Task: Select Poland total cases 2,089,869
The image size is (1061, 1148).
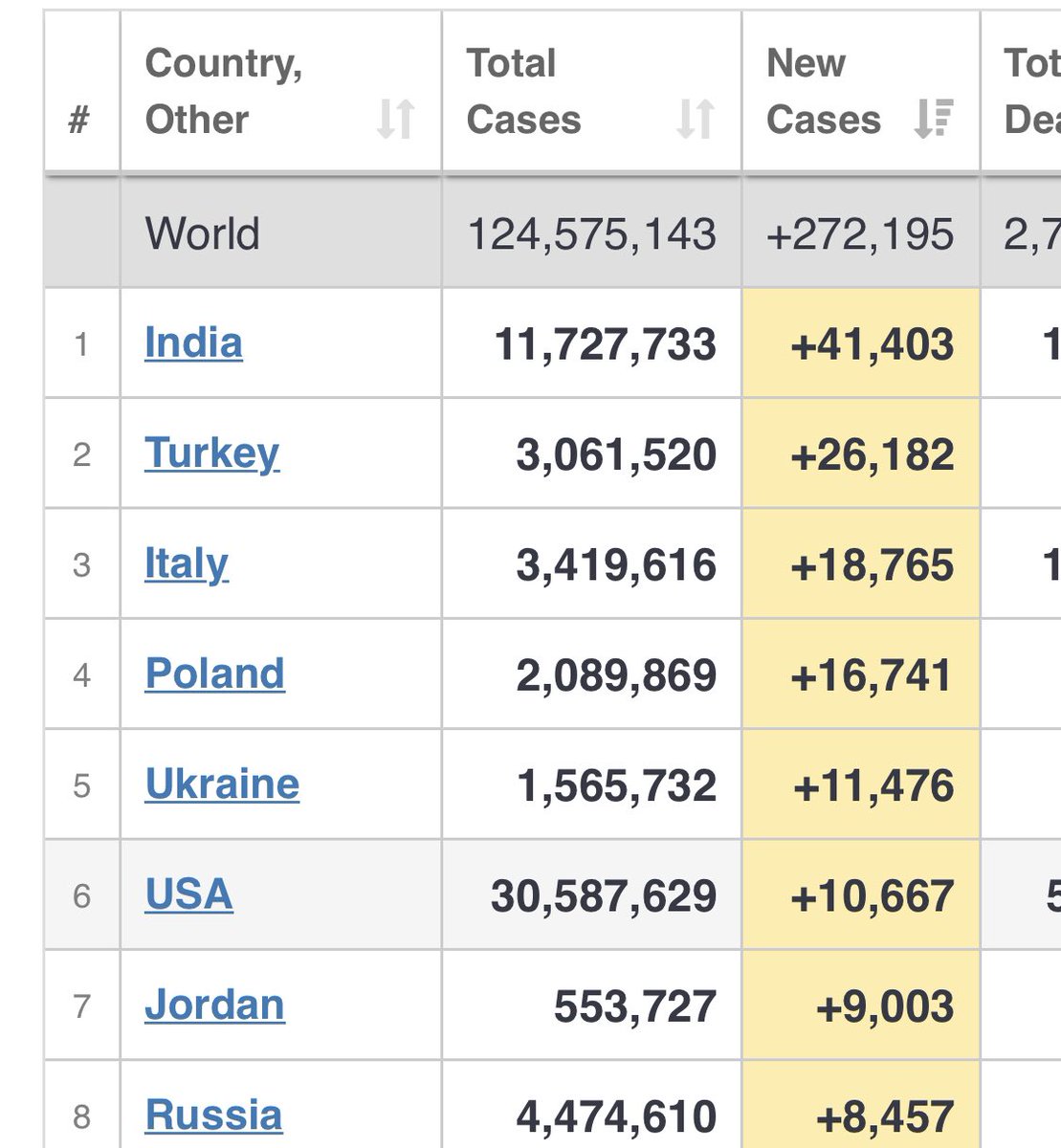Action: 616,675
